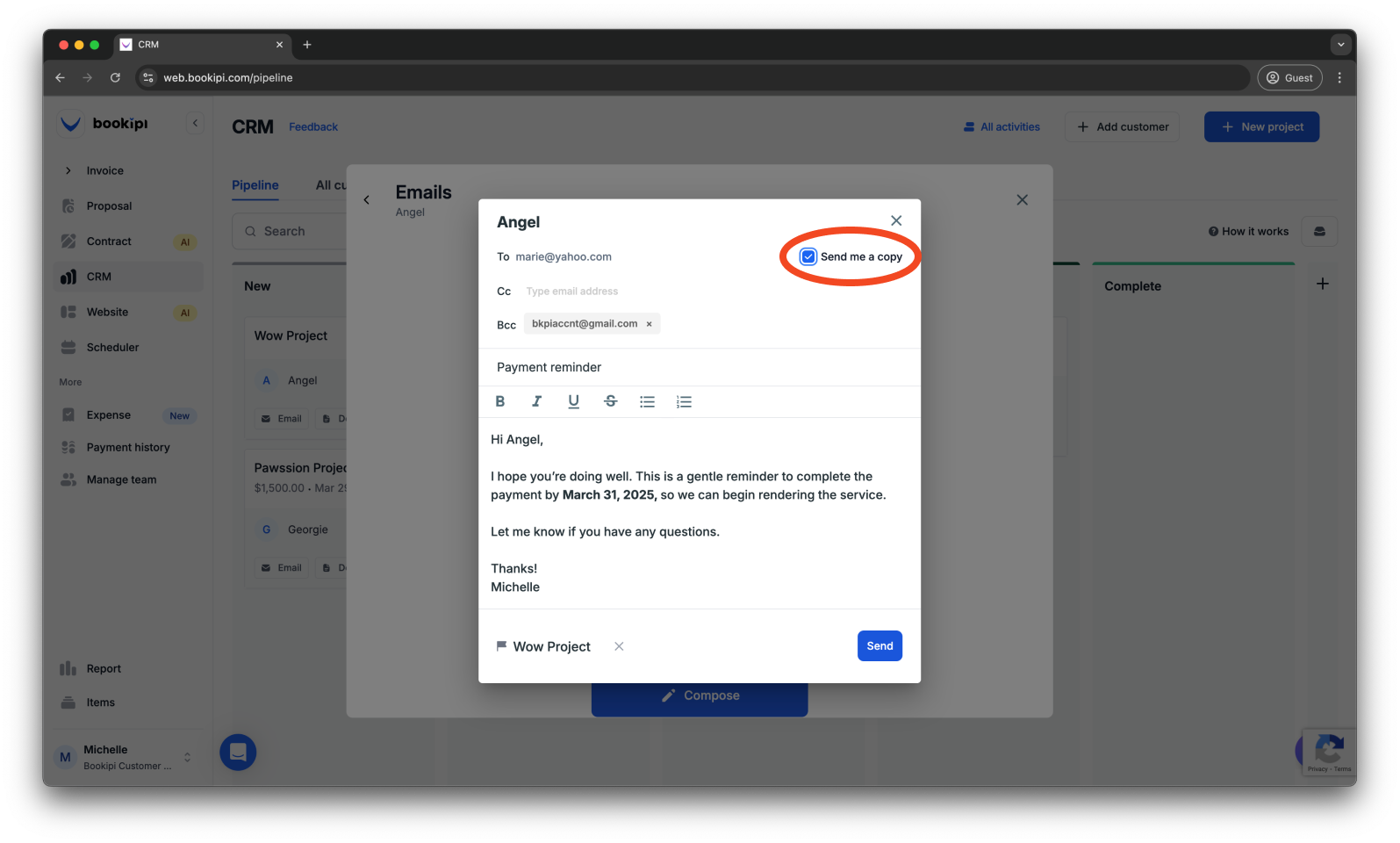Open the chat support bubble
This screenshot has height=843, width=1400.
[x=238, y=753]
